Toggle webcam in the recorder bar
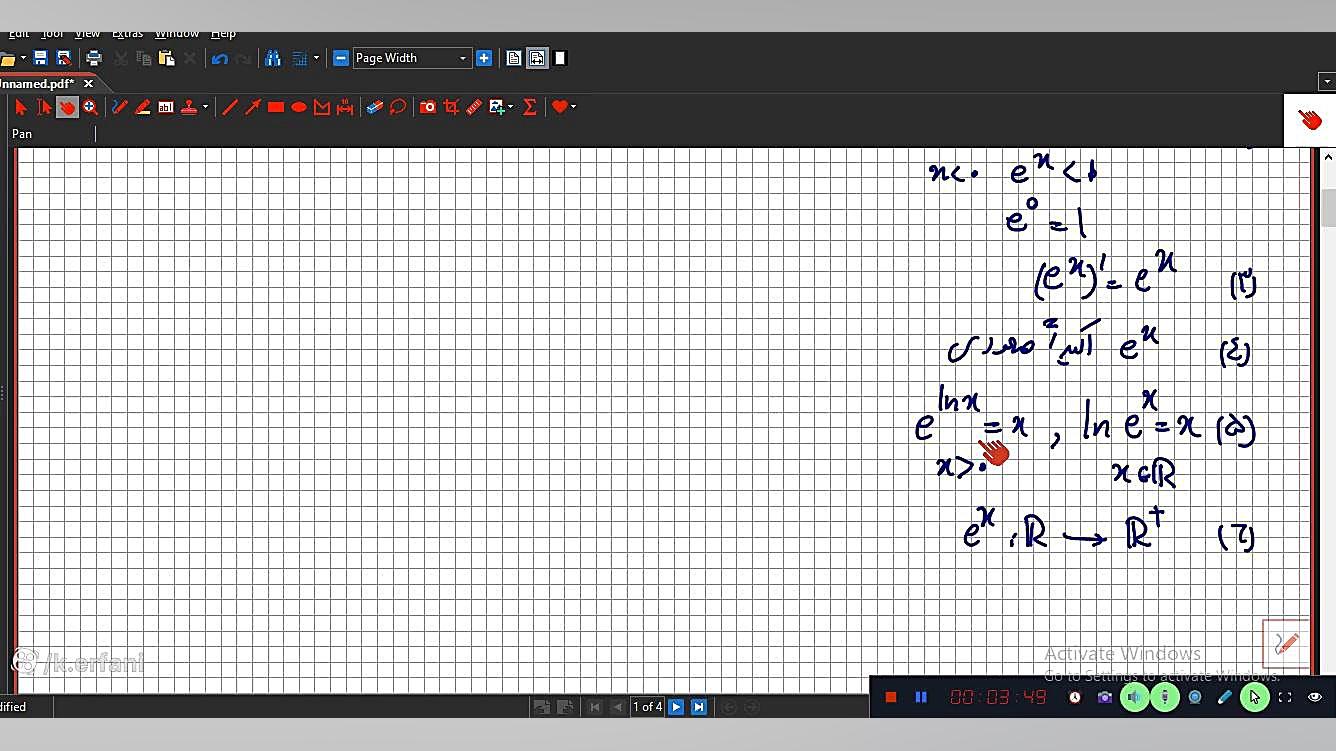1336x751 pixels. click(1195, 697)
